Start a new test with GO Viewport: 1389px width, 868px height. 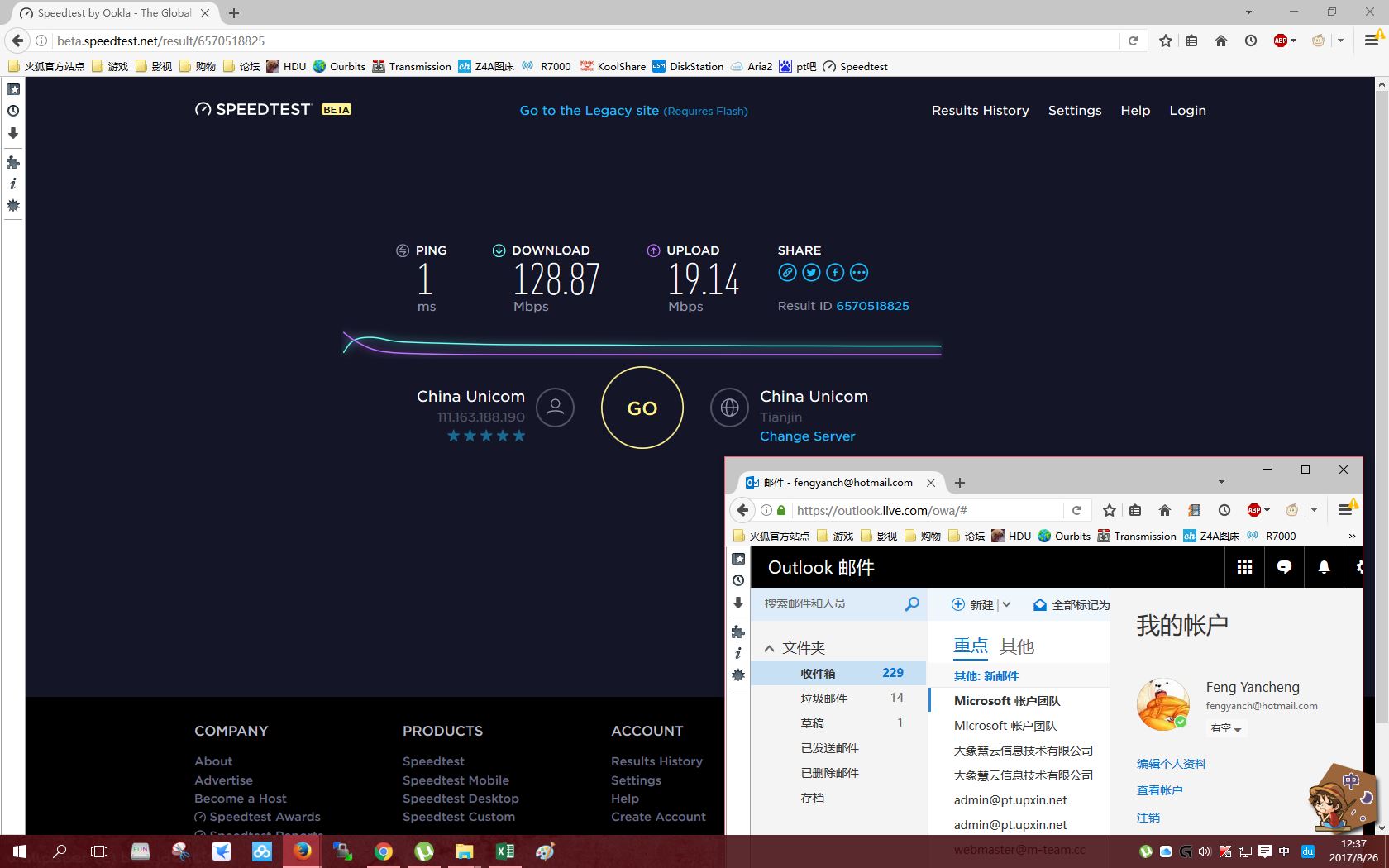642,408
